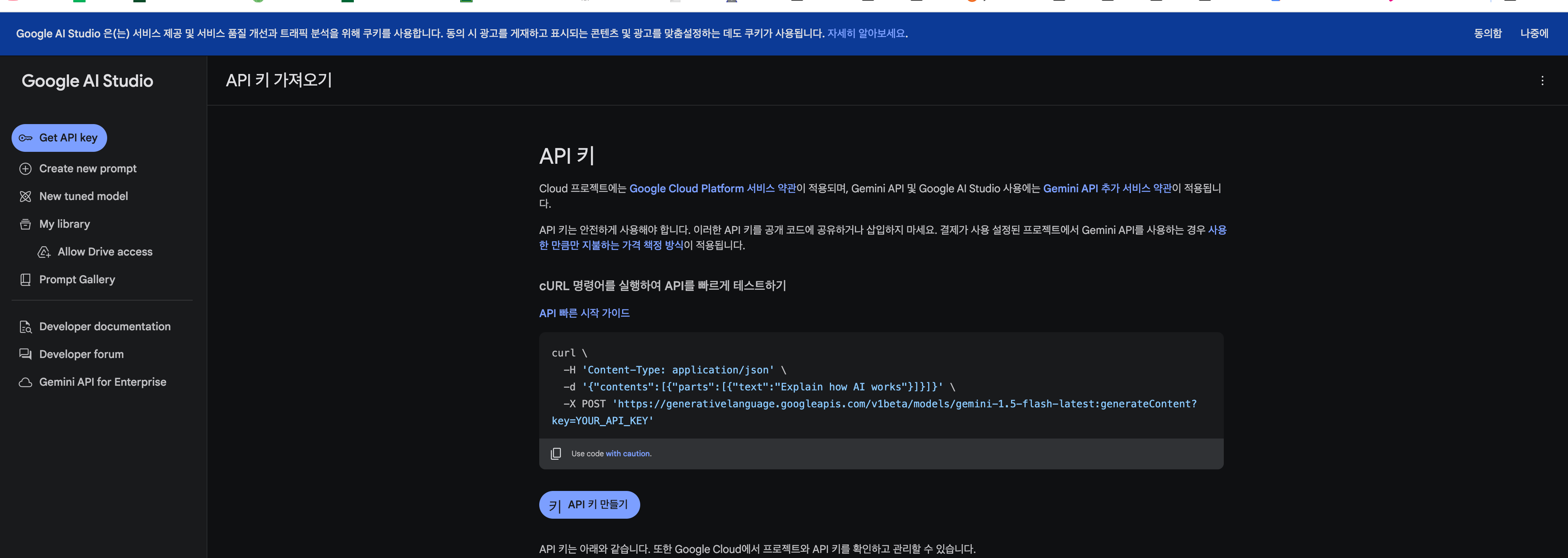1568x558 pixels.
Task: Click the Developer forum chat icon
Action: coord(25,354)
